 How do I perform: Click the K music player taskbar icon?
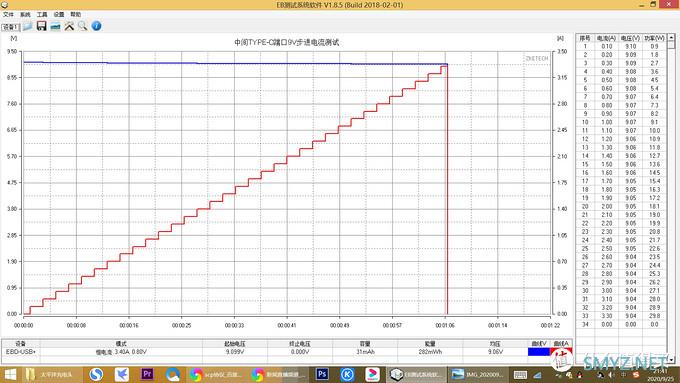(347, 374)
